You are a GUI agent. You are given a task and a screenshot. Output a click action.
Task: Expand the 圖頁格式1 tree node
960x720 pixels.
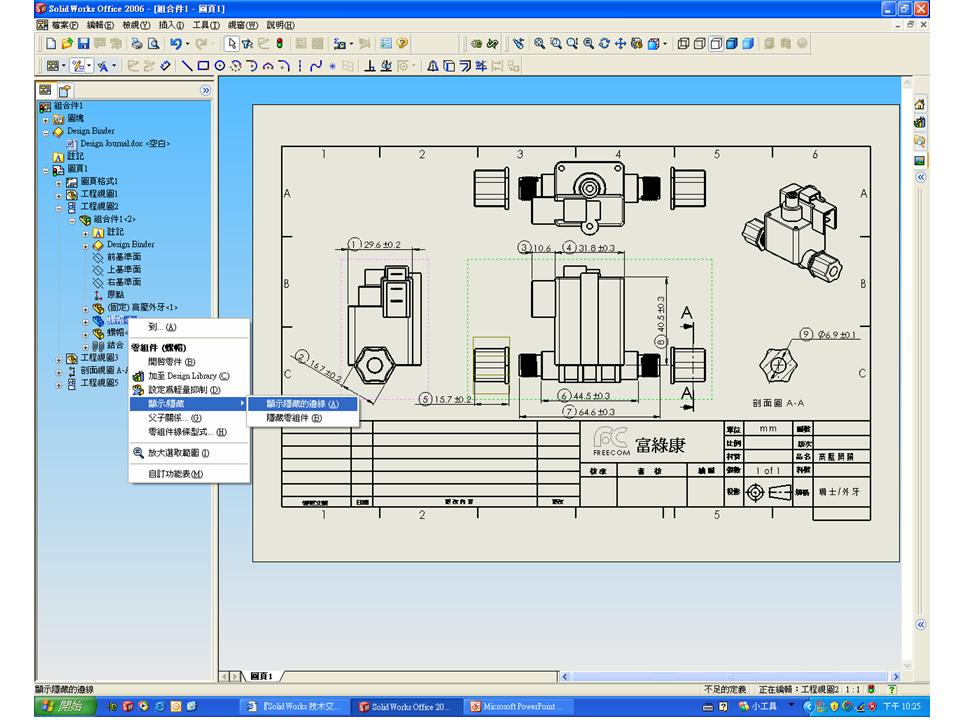click(x=59, y=182)
